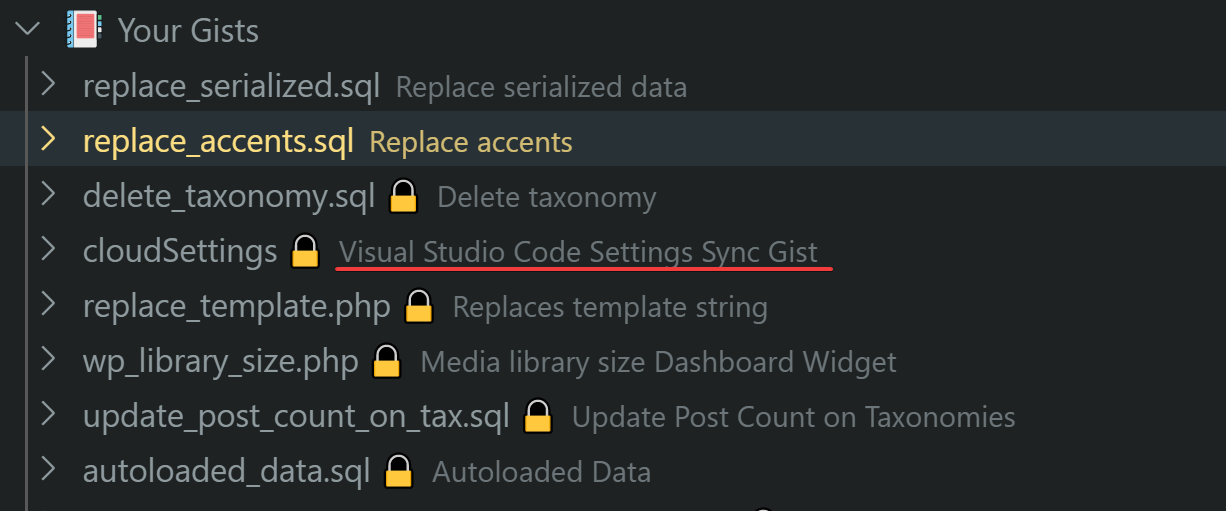
Task: Click the lock icon next to wp_library_size.php
Action: pos(386,362)
